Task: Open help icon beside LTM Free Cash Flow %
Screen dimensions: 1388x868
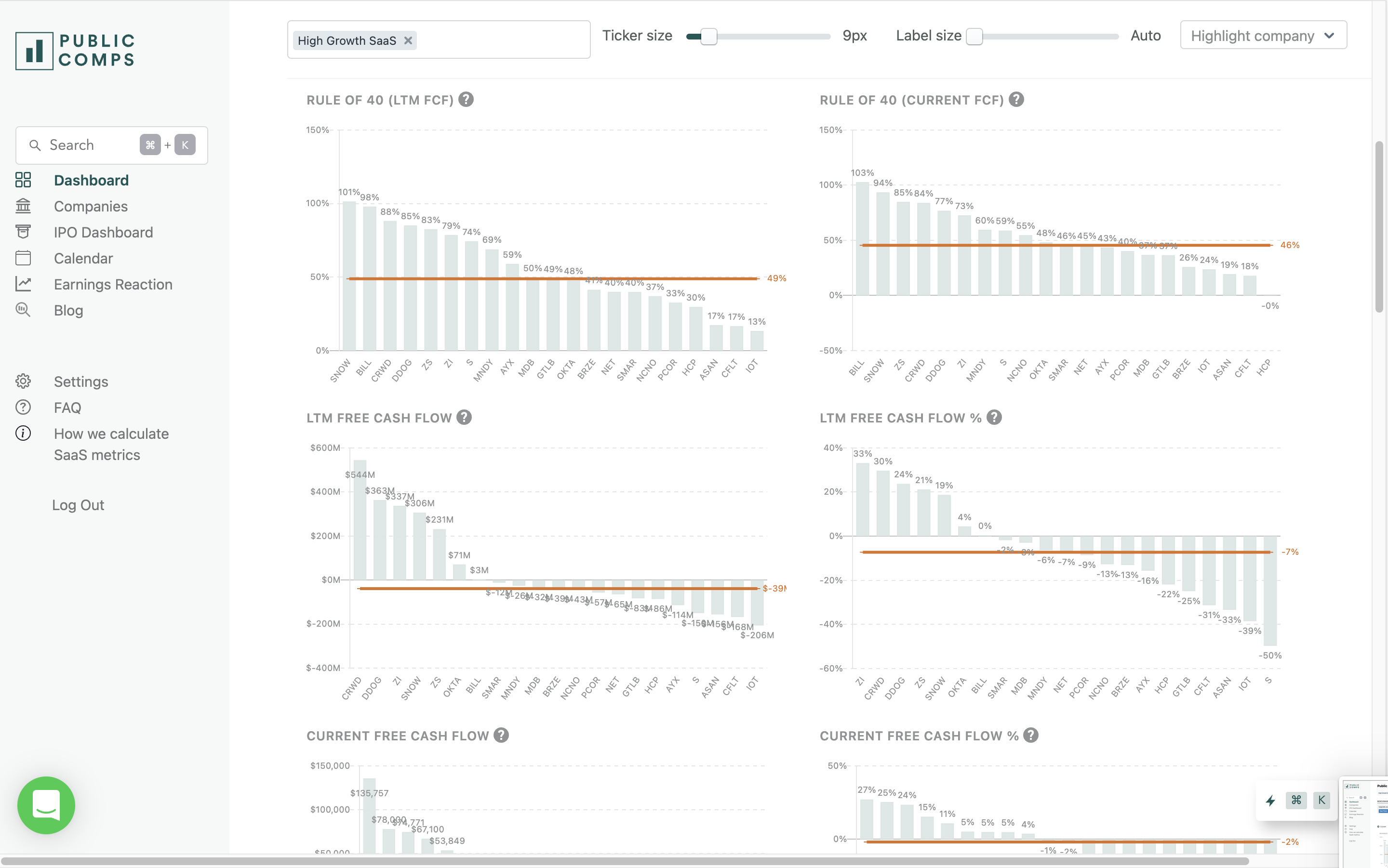Action: [x=994, y=418]
